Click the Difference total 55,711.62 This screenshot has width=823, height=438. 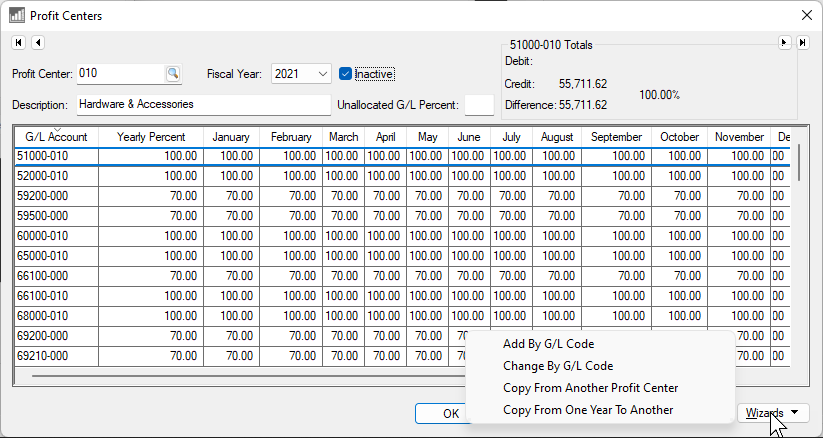583,105
